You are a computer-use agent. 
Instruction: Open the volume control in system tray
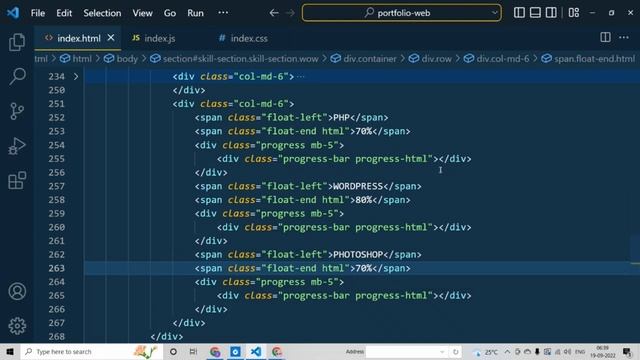[567, 352]
